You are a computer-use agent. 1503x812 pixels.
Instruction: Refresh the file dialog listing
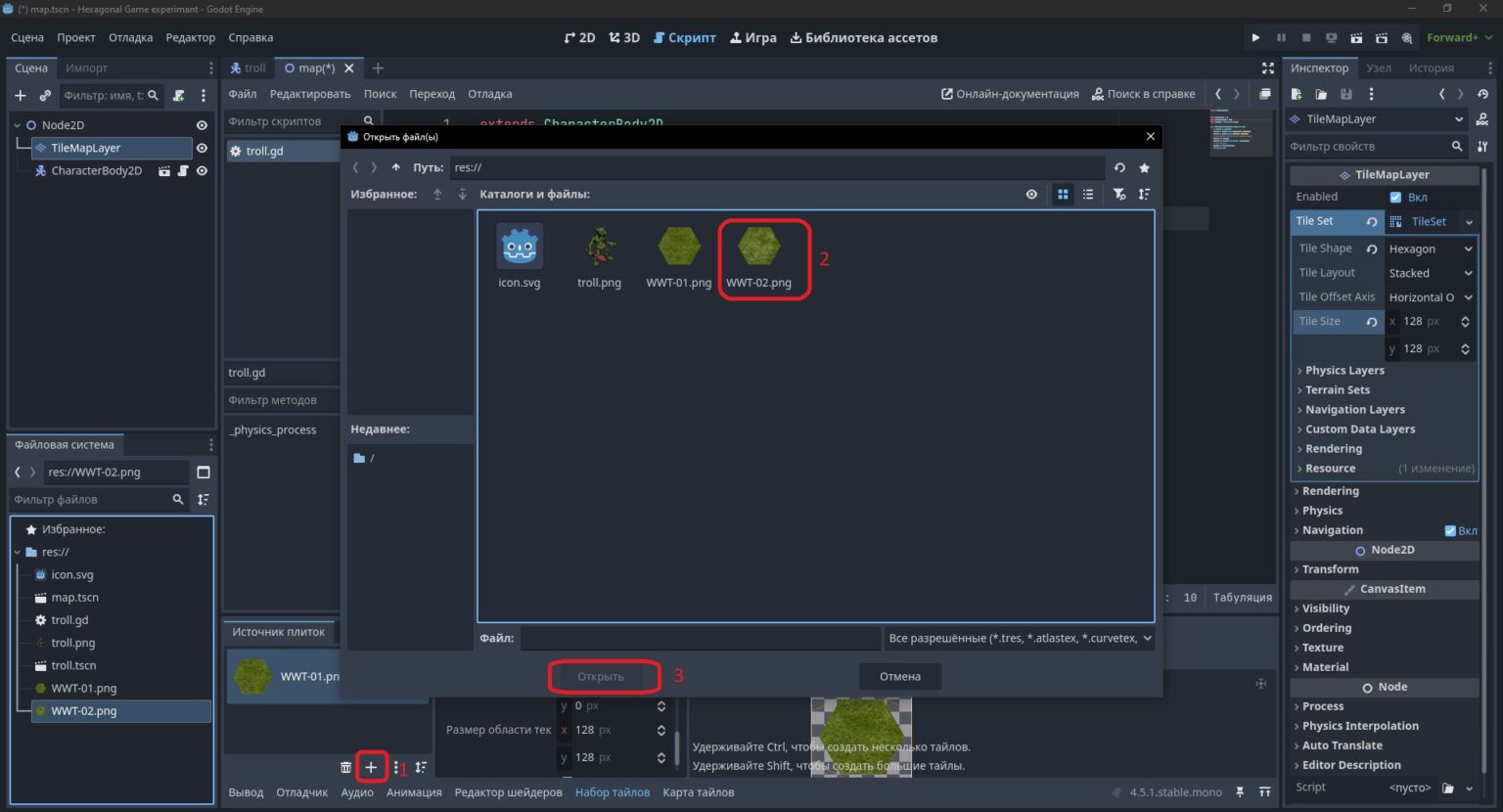coord(1119,167)
